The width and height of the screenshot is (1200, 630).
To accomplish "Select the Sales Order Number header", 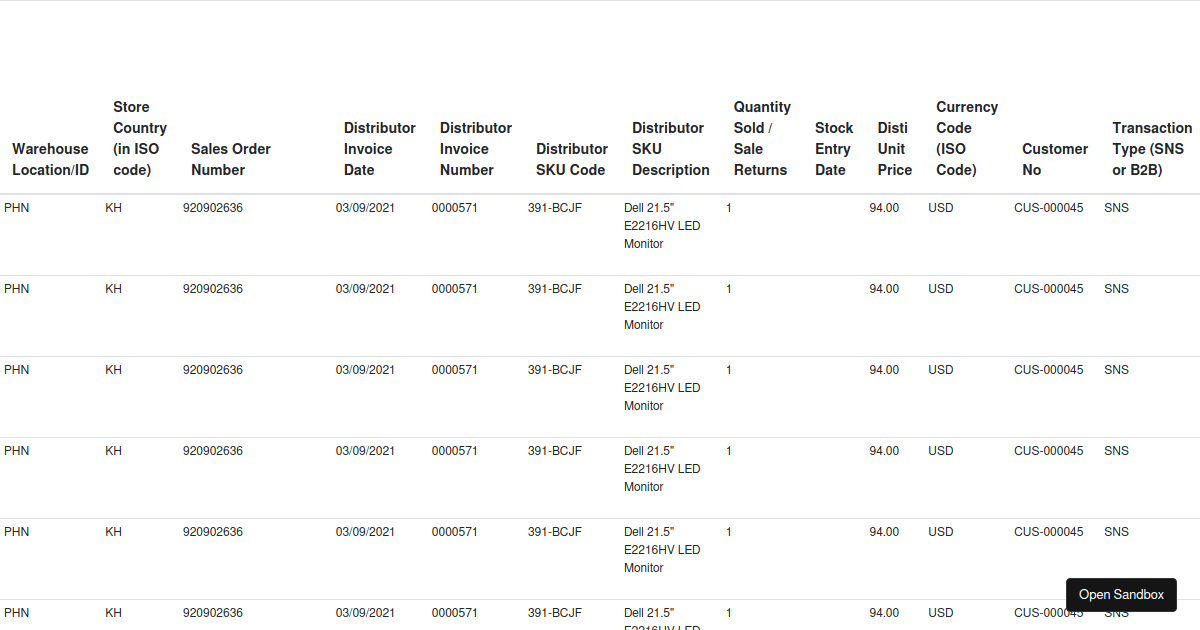I will point(231,159).
